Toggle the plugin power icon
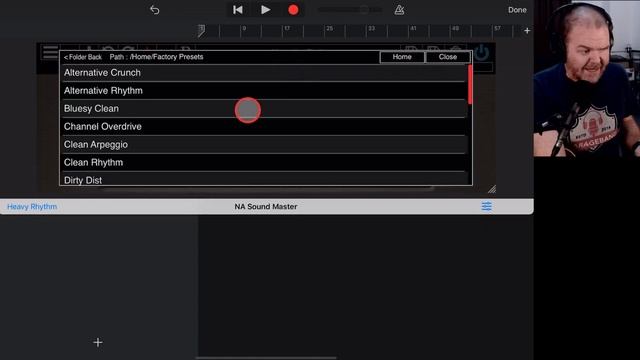 point(482,53)
